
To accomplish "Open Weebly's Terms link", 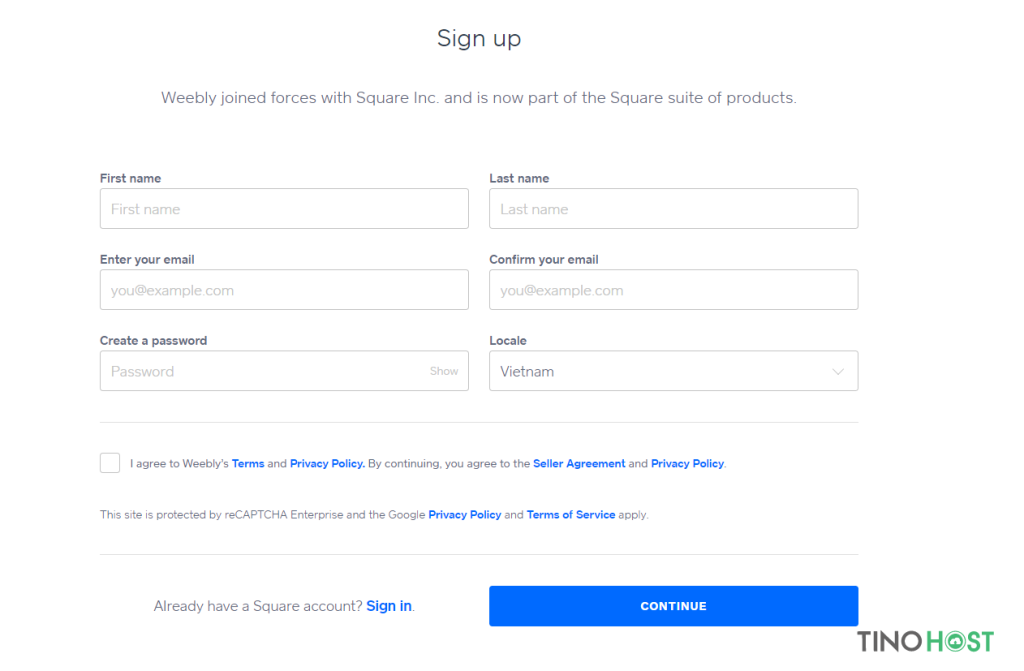I will 248,463.
